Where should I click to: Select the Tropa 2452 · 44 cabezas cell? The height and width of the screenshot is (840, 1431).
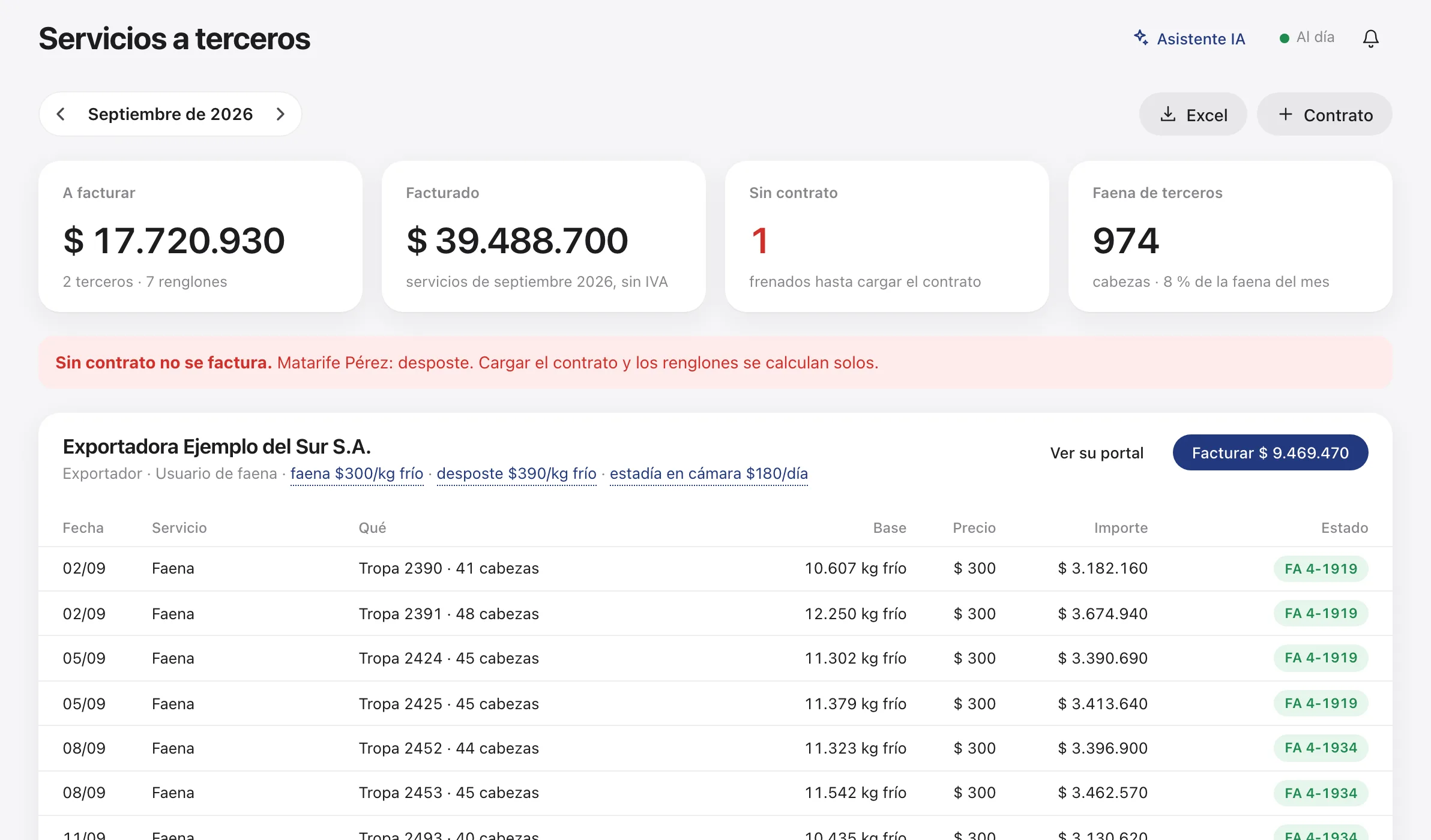coord(448,748)
